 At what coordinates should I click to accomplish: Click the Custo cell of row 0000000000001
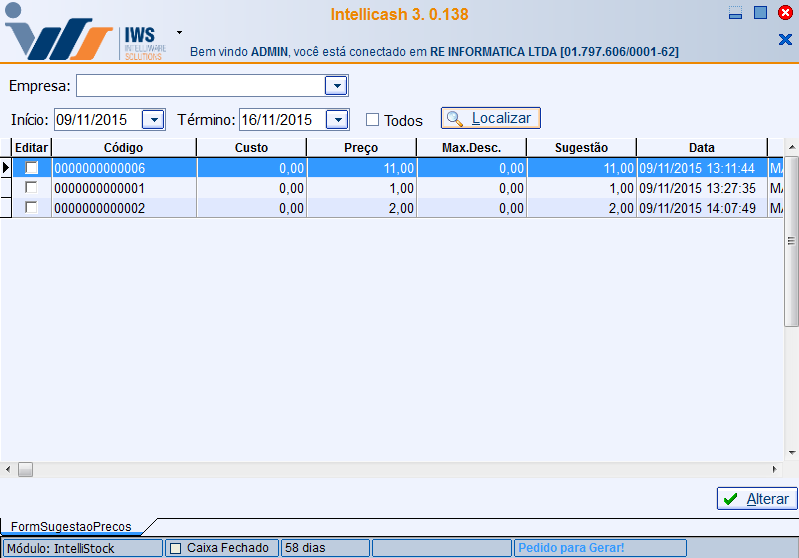[252, 188]
